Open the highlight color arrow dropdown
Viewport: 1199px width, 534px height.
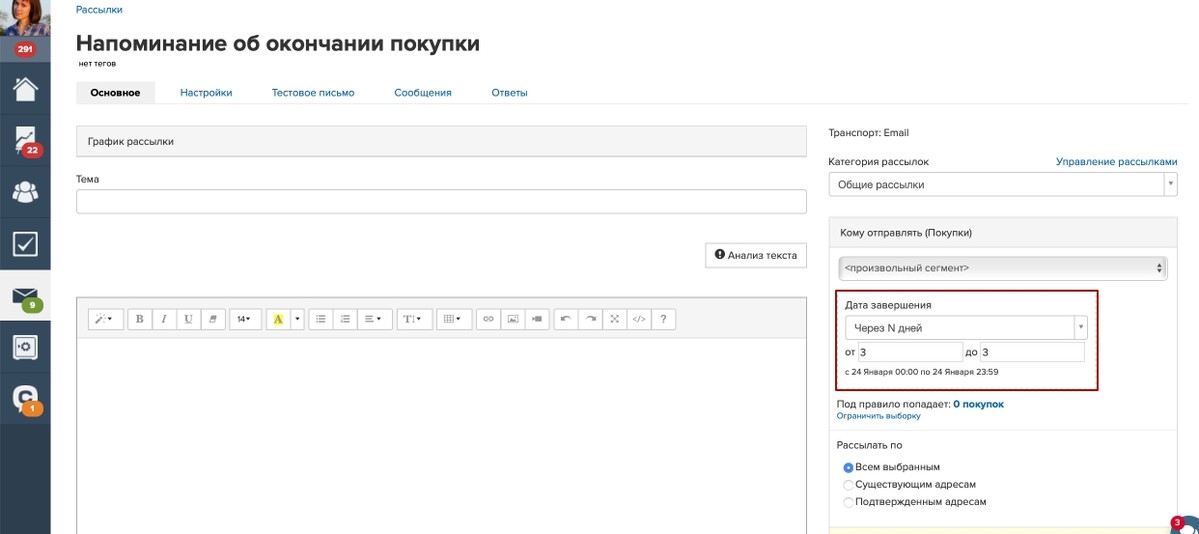pos(297,319)
